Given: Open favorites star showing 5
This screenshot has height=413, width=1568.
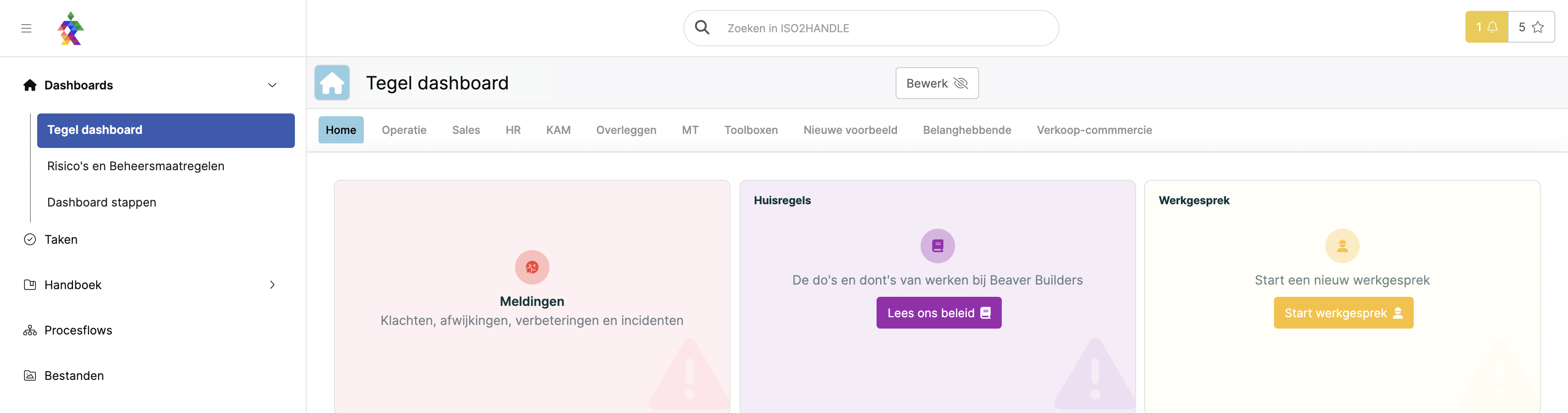Looking at the screenshot, I should (x=1532, y=27).
